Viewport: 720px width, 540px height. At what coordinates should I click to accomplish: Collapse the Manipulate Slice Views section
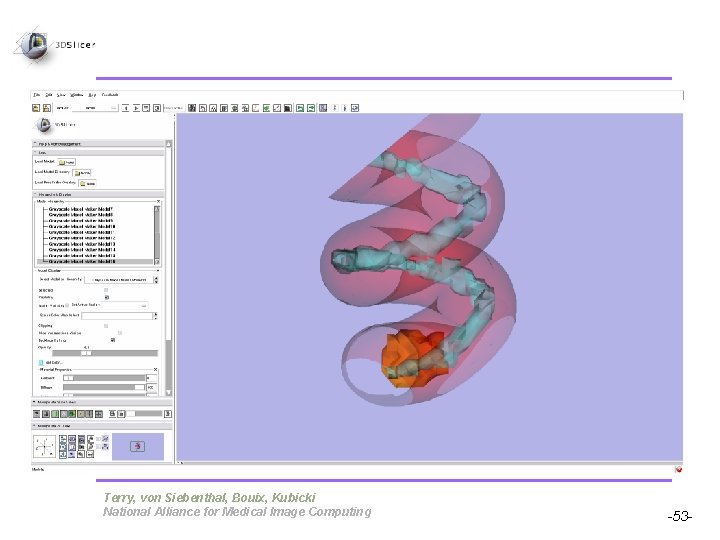point(102,402)
